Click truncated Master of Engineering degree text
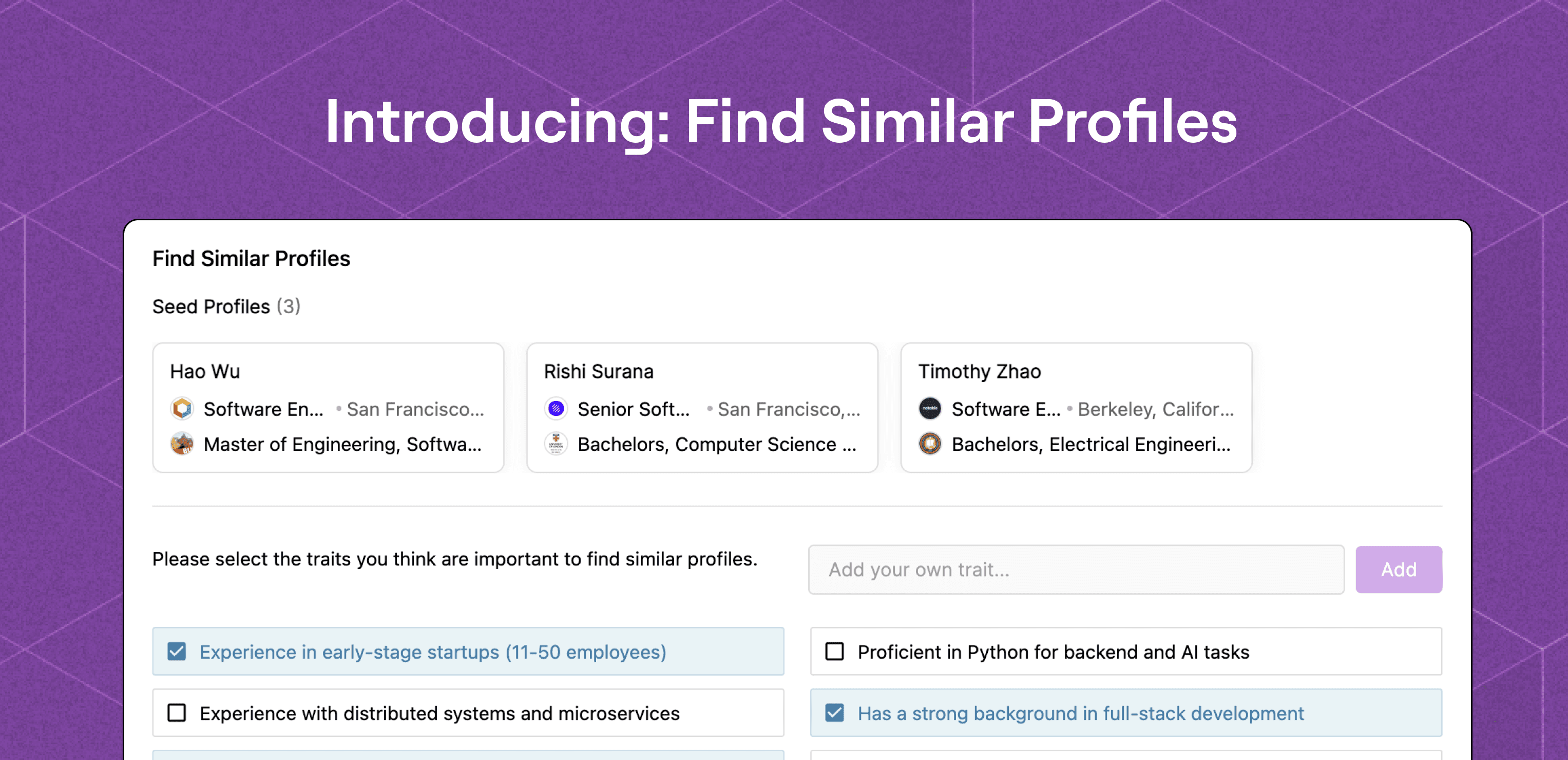This screenshot has height=760, width=1568. tap(342, 445)
